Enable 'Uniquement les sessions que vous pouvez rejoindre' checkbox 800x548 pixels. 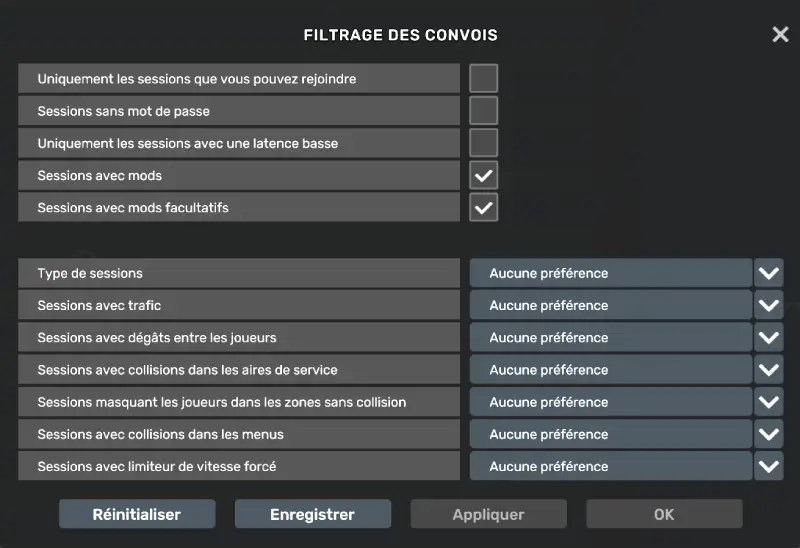[x=484, y=78]
